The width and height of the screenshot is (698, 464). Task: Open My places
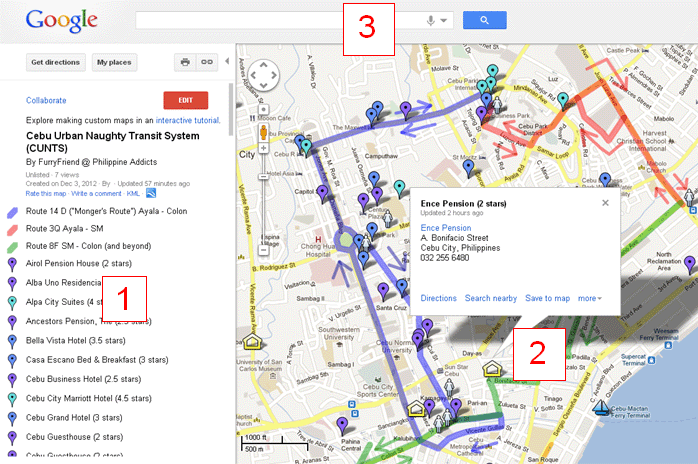[x=114, y=62]
